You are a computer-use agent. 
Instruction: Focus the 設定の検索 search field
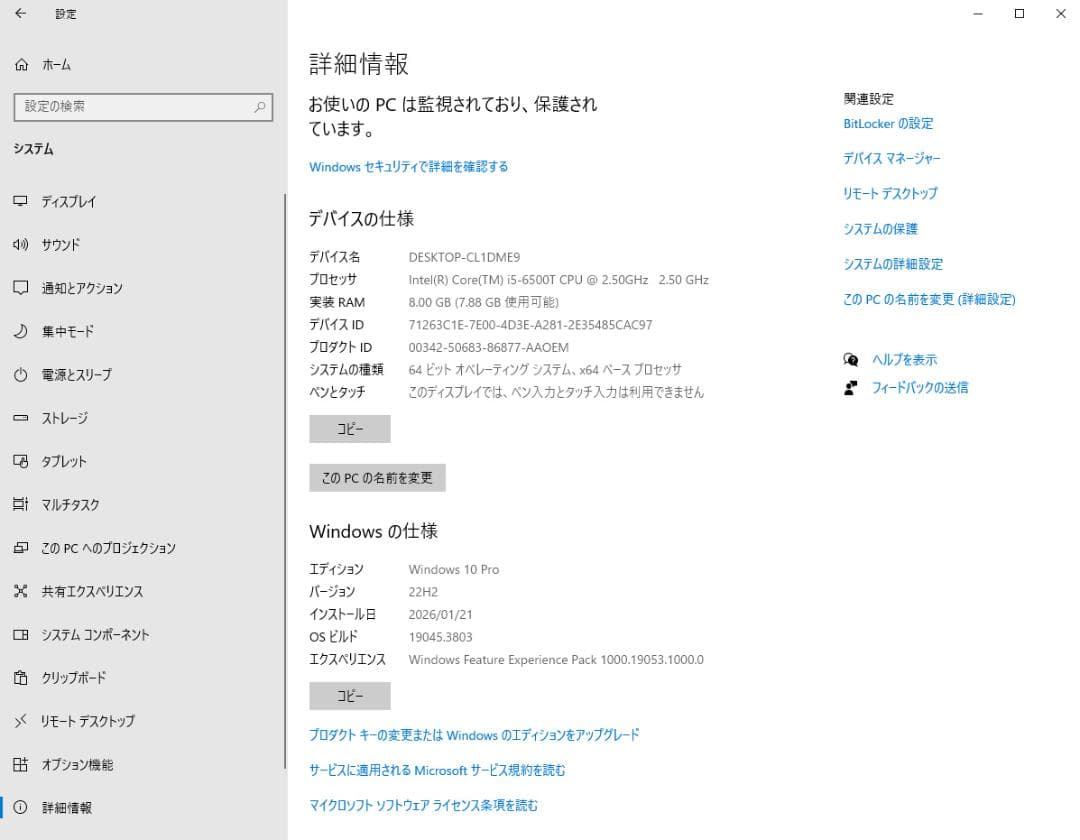point(143,107)
